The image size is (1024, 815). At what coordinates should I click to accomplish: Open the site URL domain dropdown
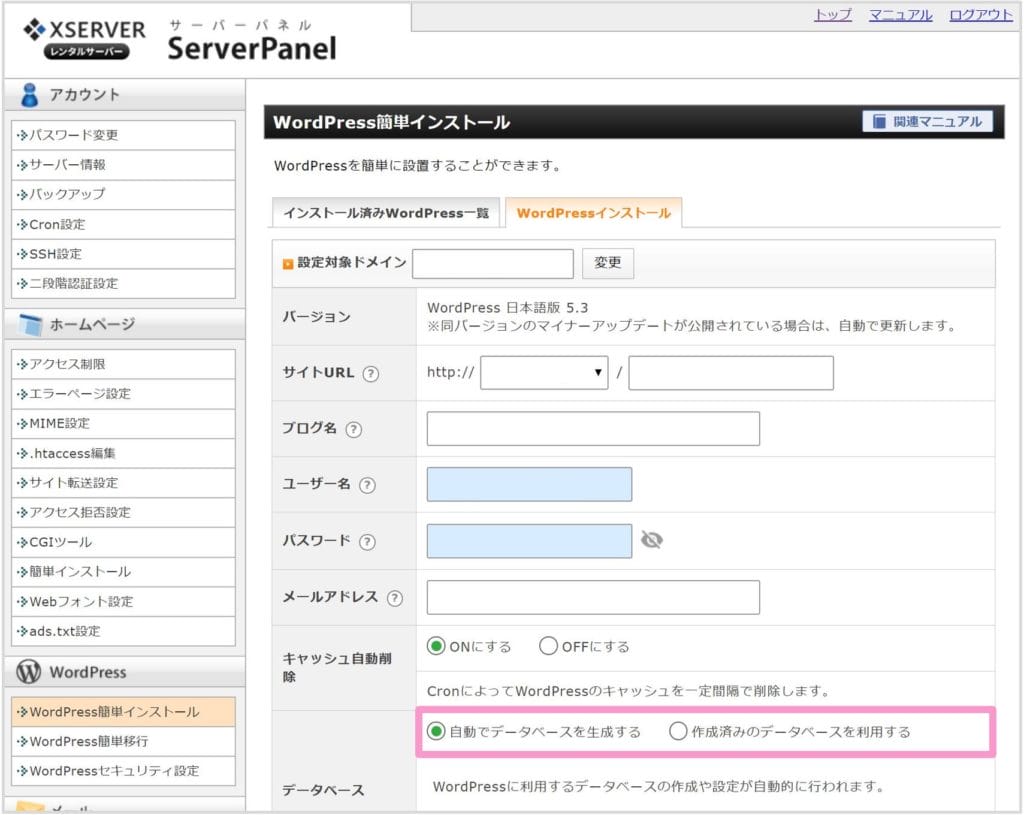(544, 373)
